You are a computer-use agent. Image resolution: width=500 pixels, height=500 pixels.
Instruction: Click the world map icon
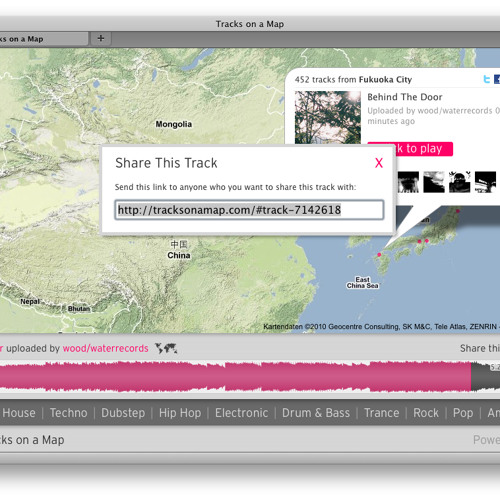coord(166,348)
